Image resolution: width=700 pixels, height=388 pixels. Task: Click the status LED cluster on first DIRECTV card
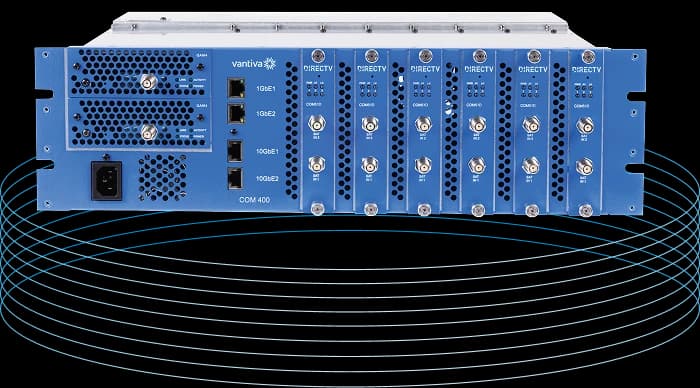pyautogui.click(x=315, y=89)
